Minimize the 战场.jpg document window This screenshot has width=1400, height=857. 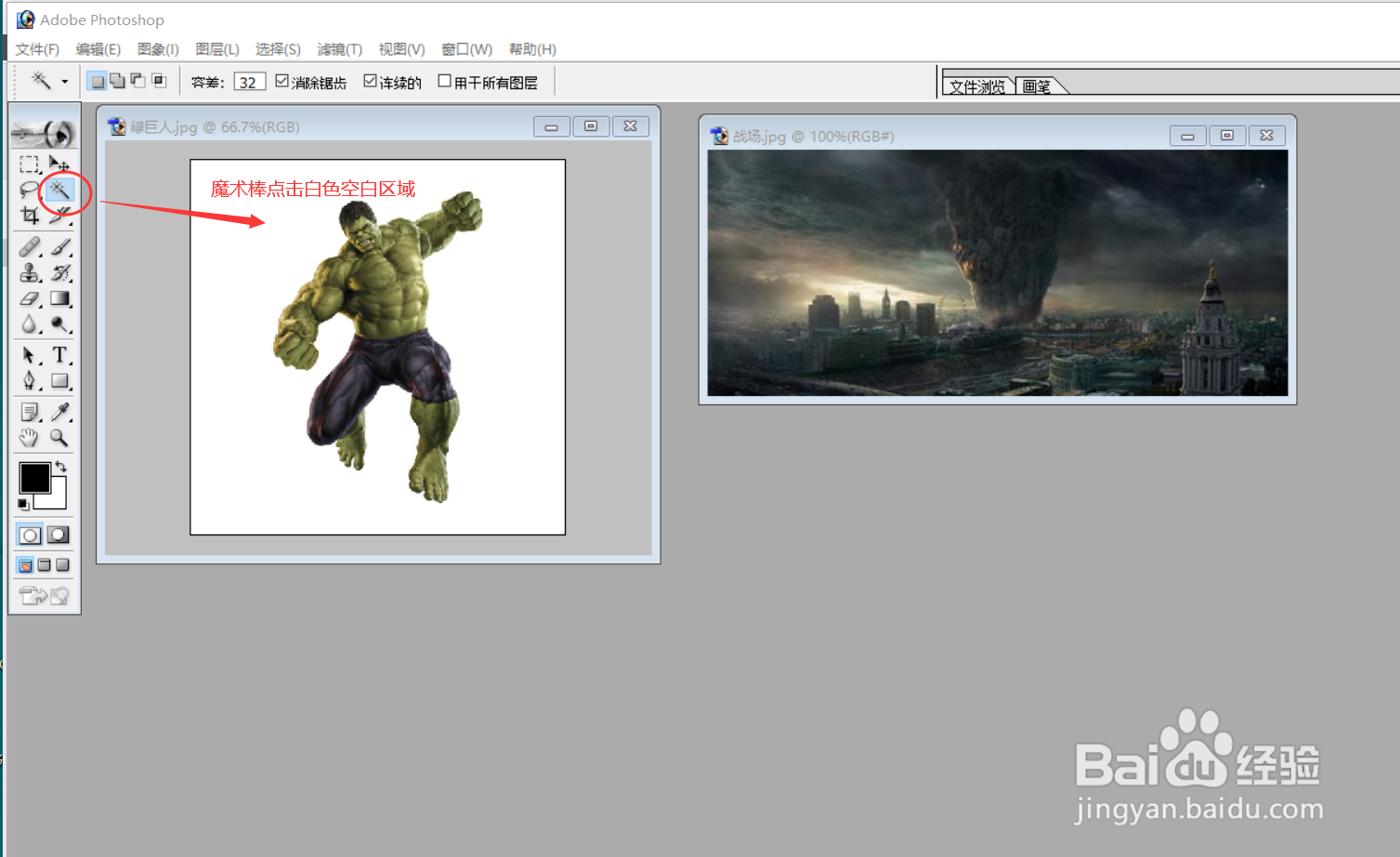[x=1187, y=136]
